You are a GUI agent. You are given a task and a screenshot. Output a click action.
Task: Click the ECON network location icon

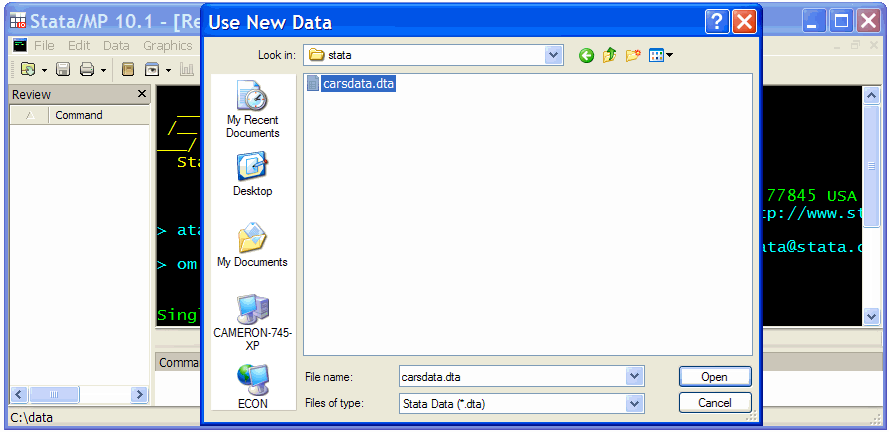(253, 386)
